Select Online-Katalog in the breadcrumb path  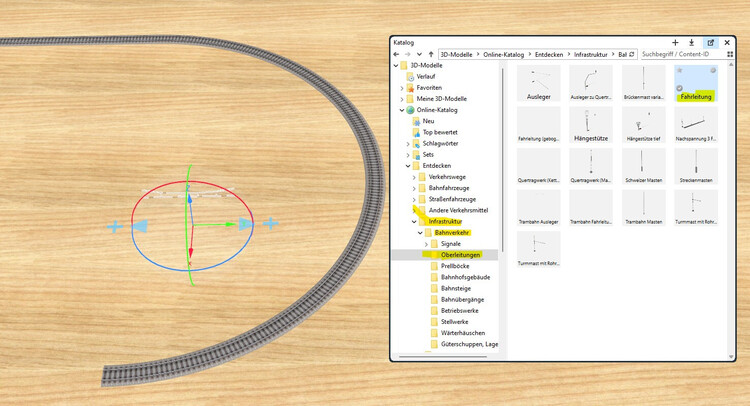503,55
